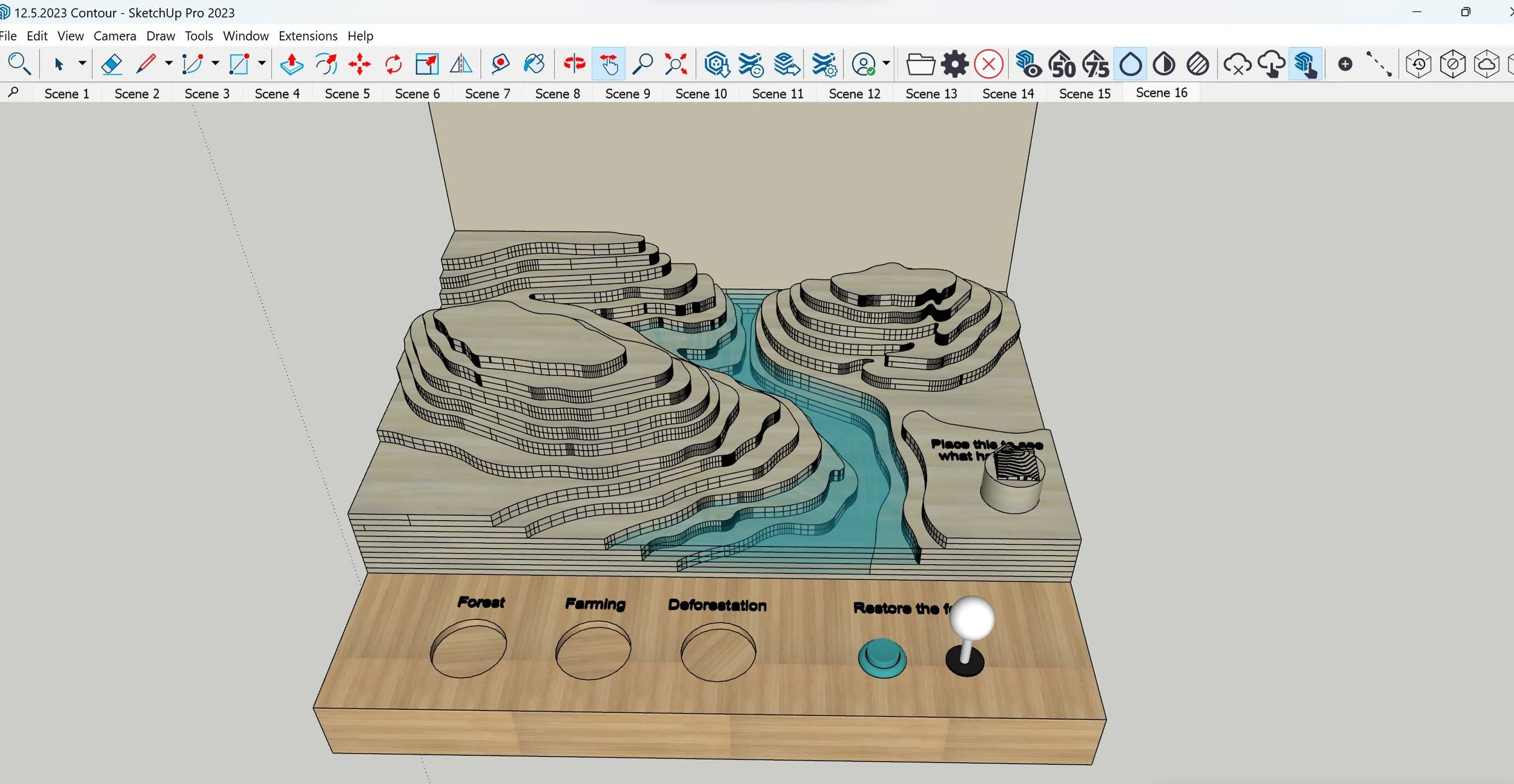Select the Paint Bucket tool
Viewport: 1514px width, 784px height.
point(534,64)
